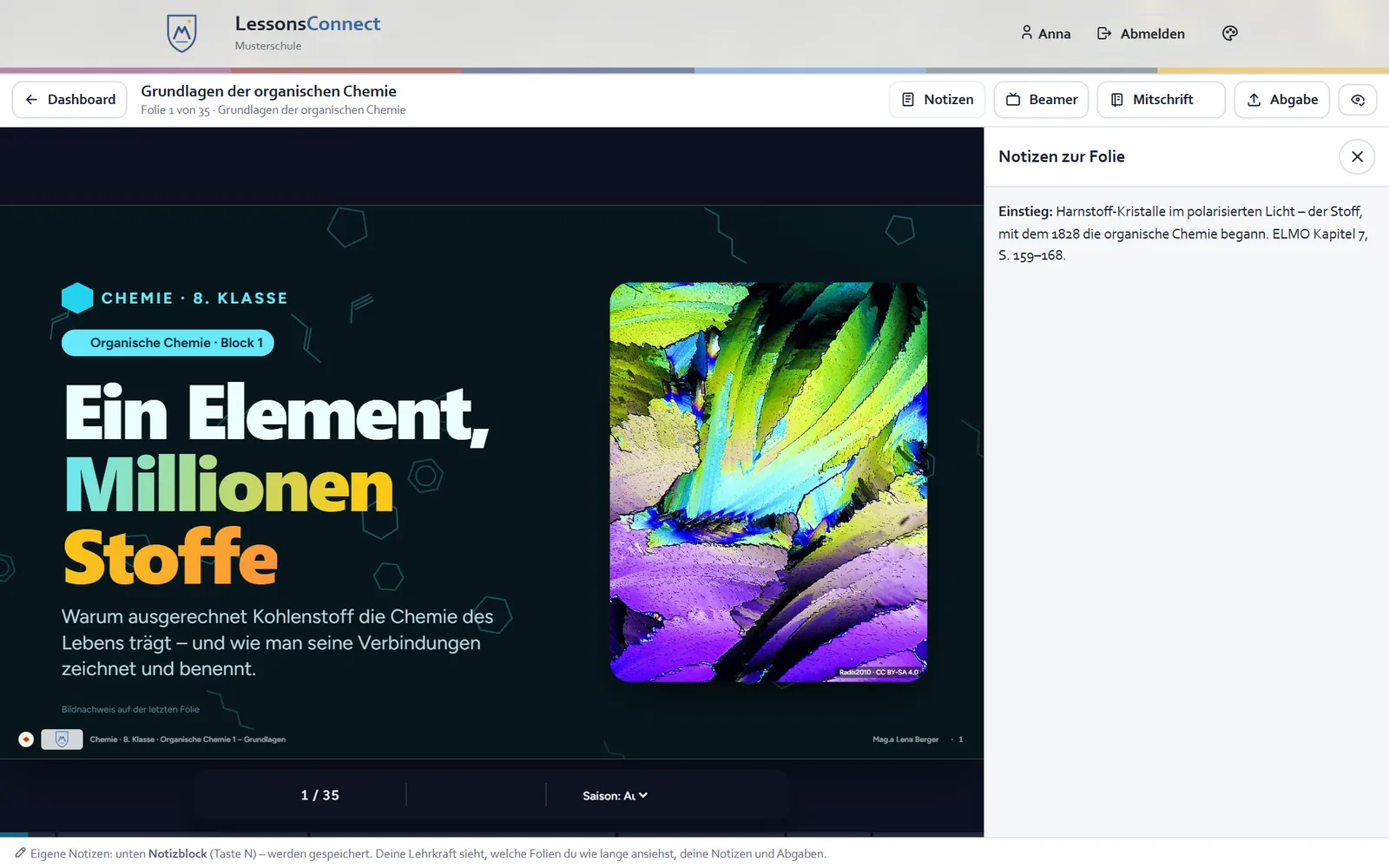Open the Abgabe upload button

click(1281, 100)
